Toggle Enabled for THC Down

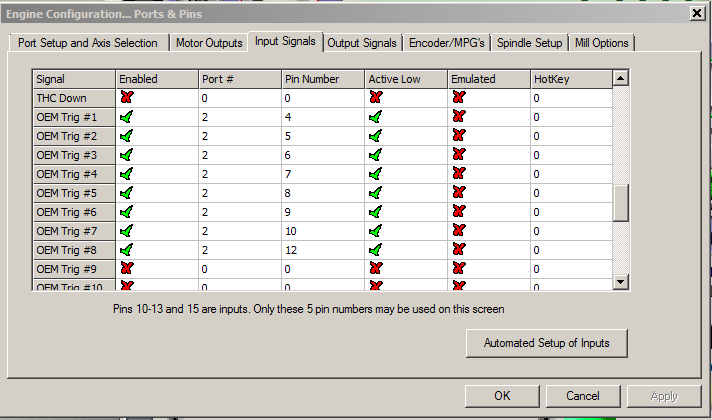[x=127, y=97]
